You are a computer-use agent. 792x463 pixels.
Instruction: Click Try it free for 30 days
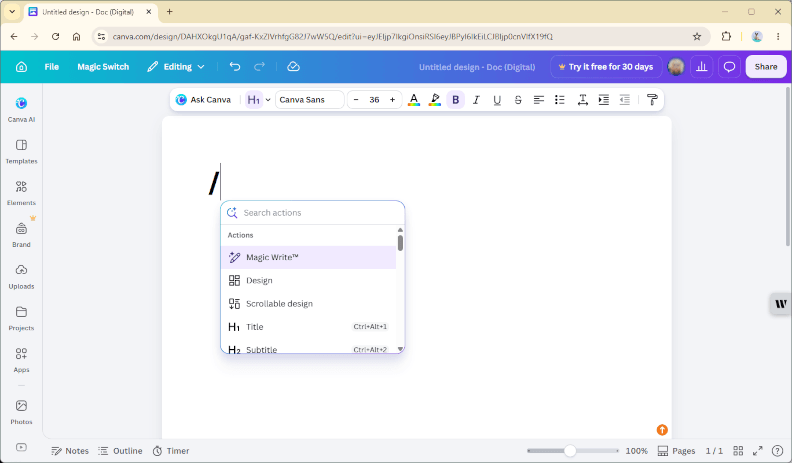click(606, 67)
